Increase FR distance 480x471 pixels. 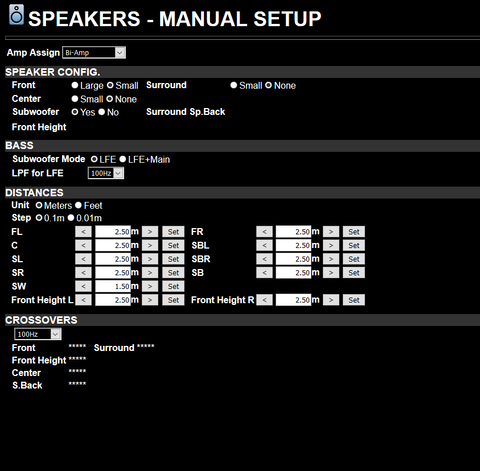point(331,232)
